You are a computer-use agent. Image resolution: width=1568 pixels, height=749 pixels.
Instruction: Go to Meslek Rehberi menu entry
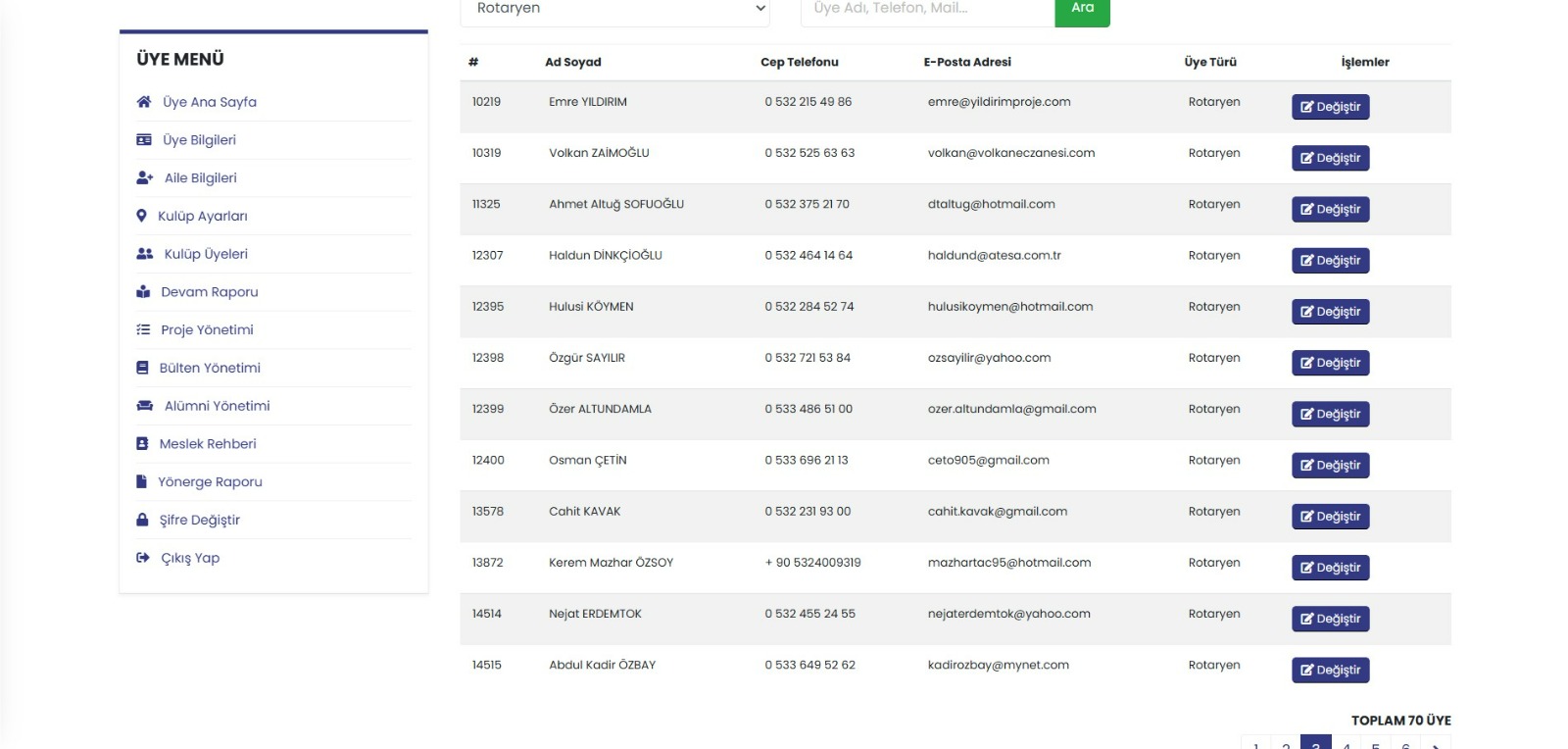click(208, 444)
